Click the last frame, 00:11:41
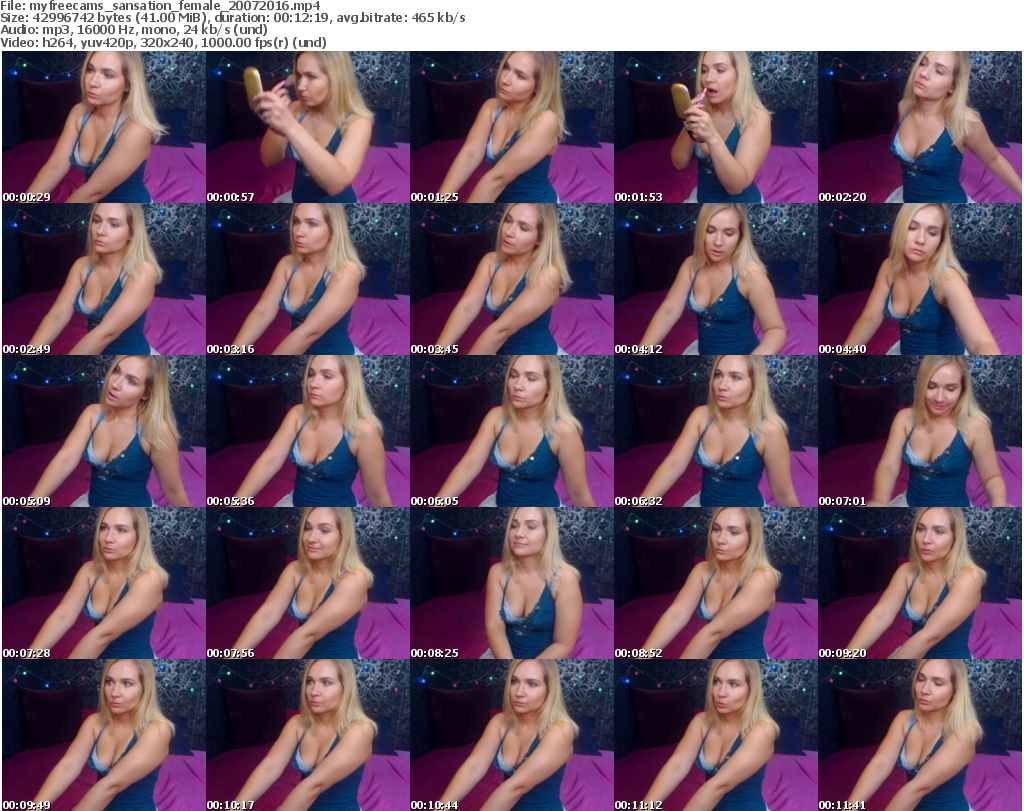The image size is (1024, 811). [x=920, y=735]
